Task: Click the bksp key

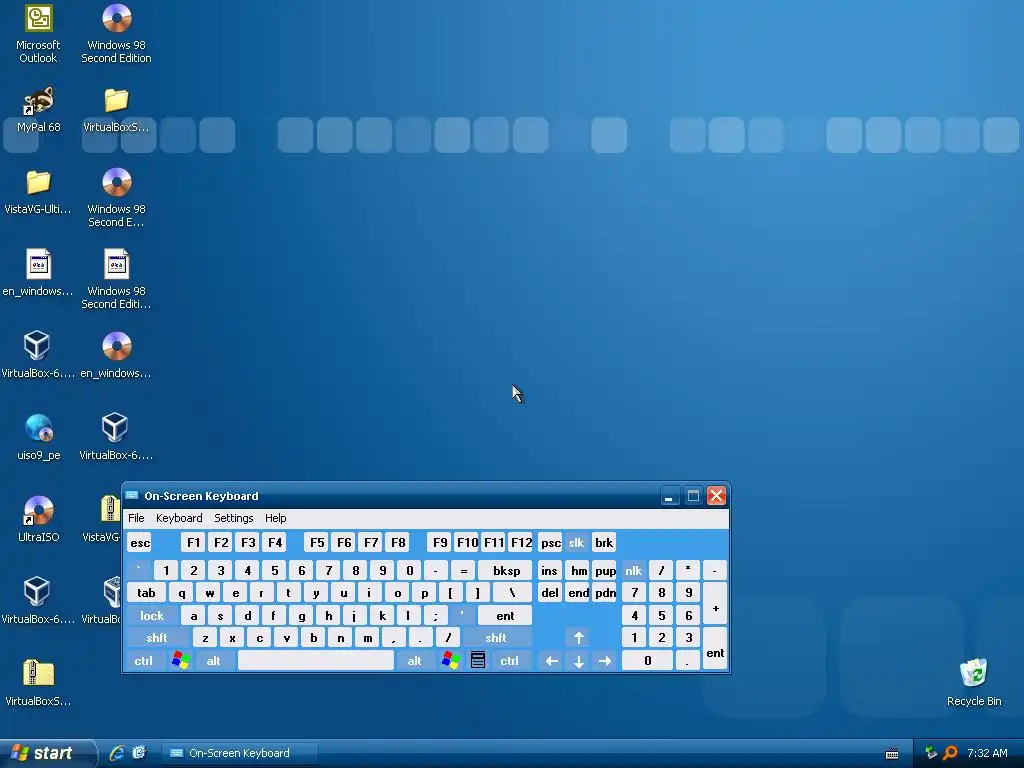Action: click(506, 570)
